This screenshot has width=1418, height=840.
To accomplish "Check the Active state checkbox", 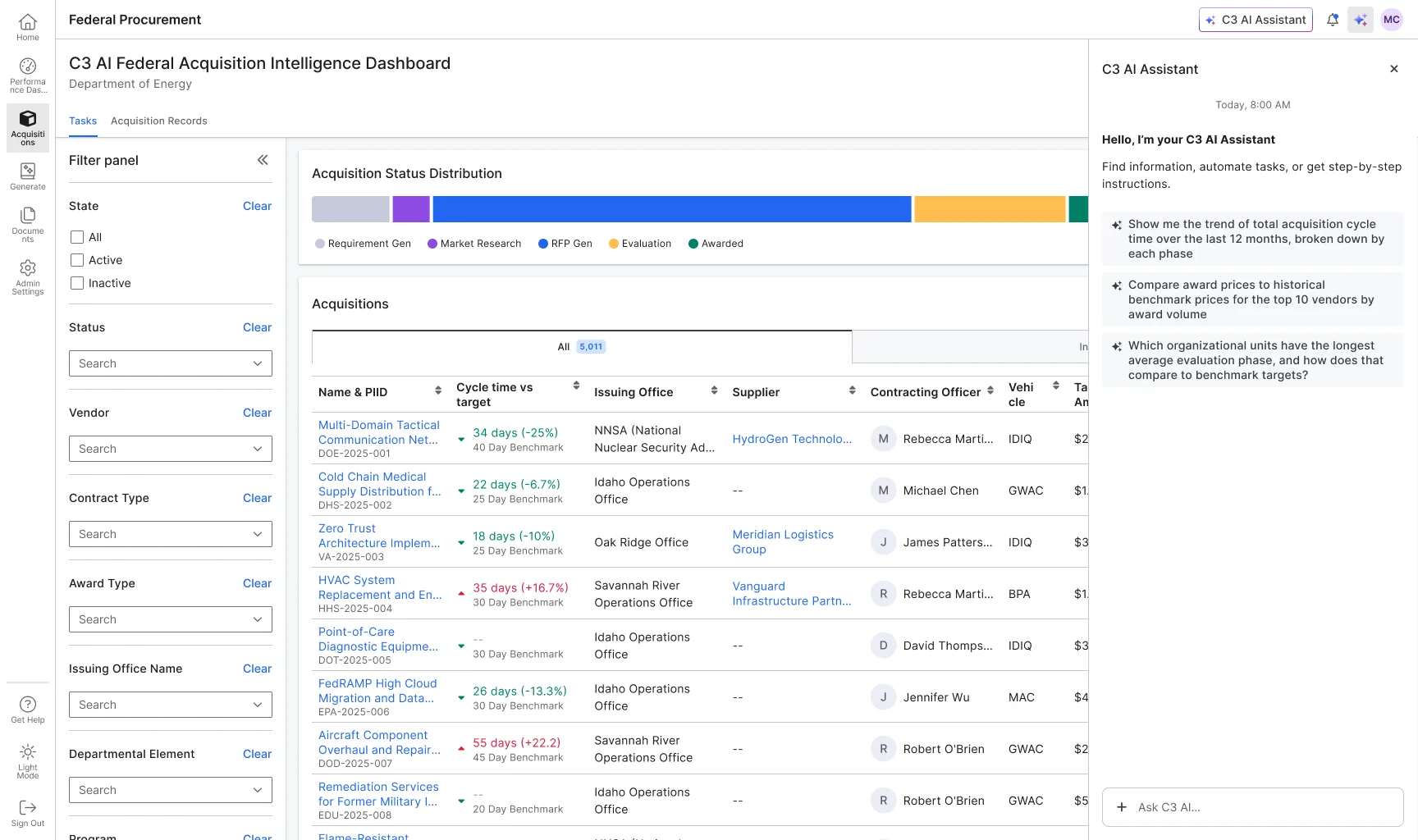I will click(x=77, y=260).
